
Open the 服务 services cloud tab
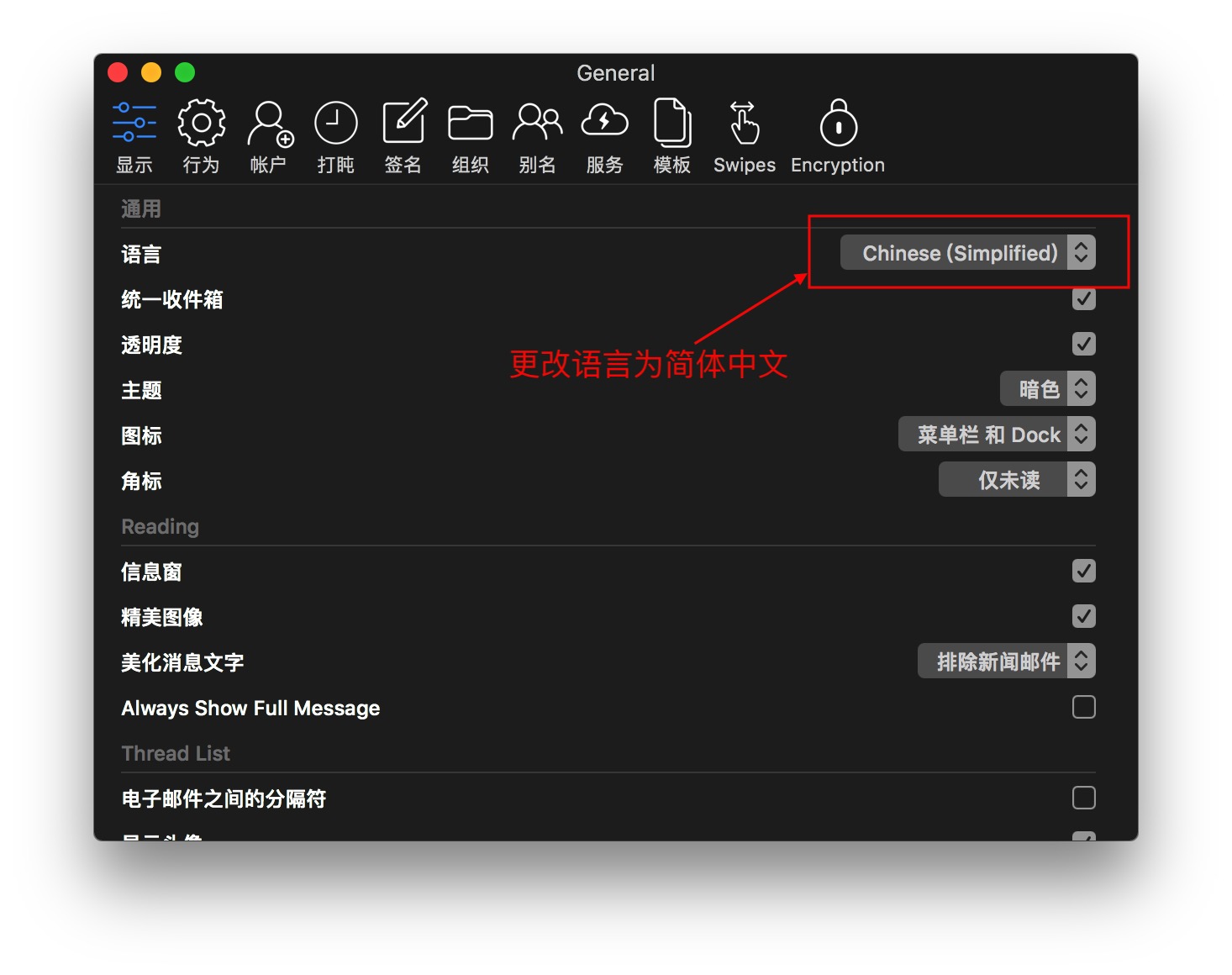click(x=605, y=137)
